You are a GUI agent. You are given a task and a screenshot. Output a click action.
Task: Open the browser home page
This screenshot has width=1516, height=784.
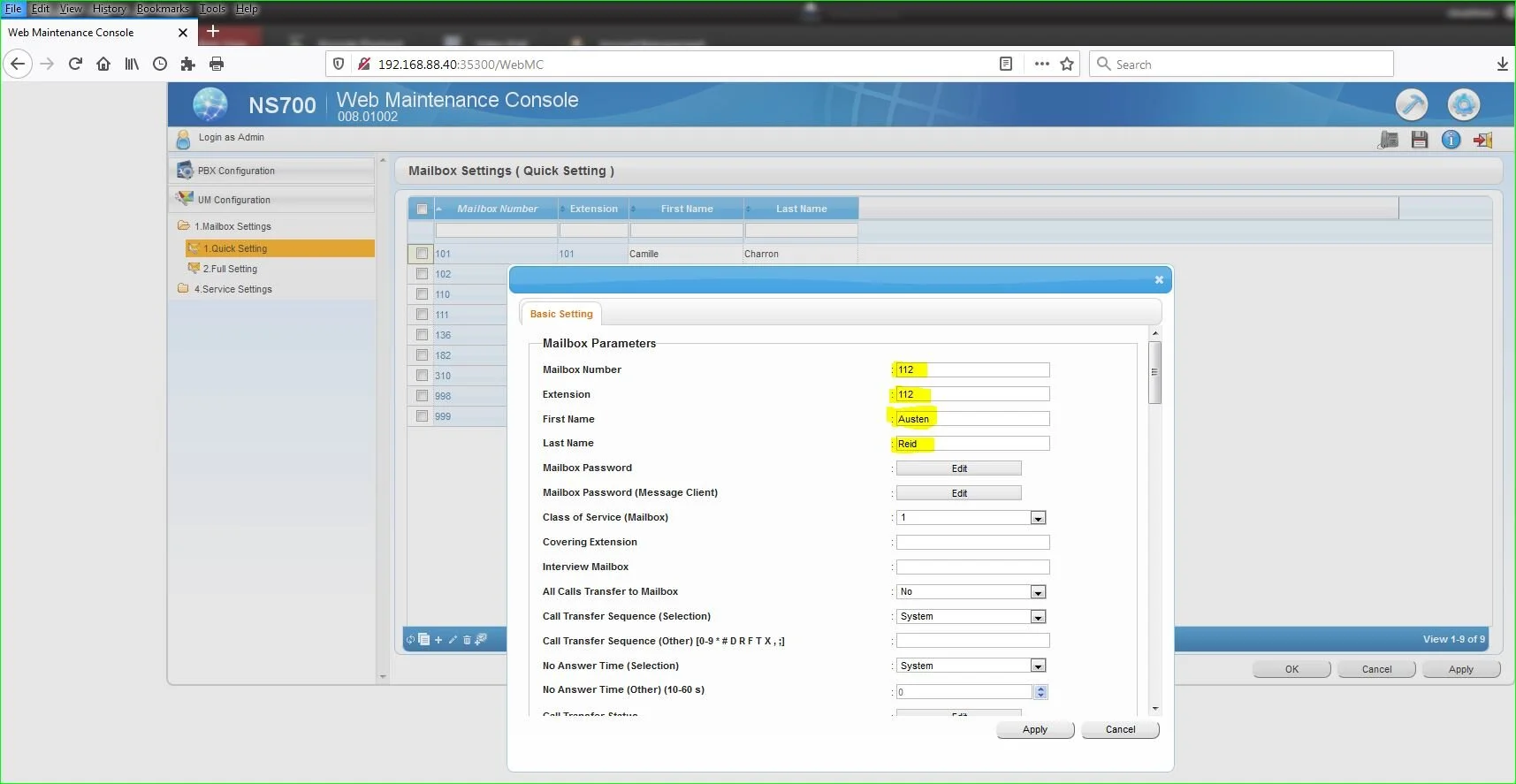coord(103,64)
